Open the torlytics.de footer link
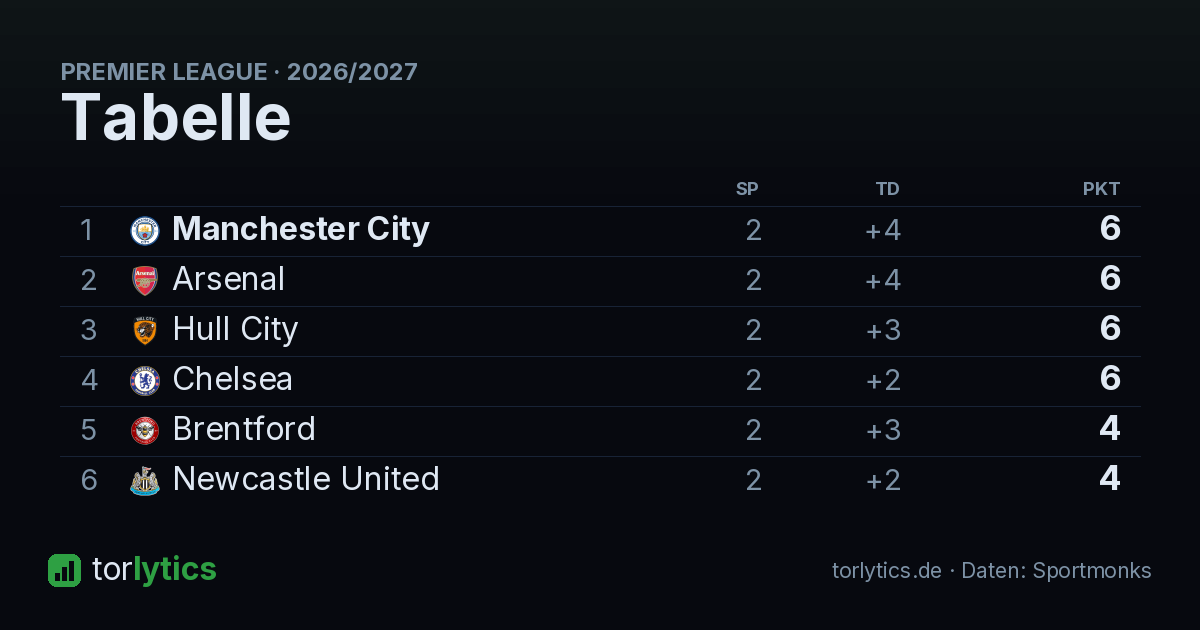The width and height of the screenshot is (1200, 630). tap(887, 571)
